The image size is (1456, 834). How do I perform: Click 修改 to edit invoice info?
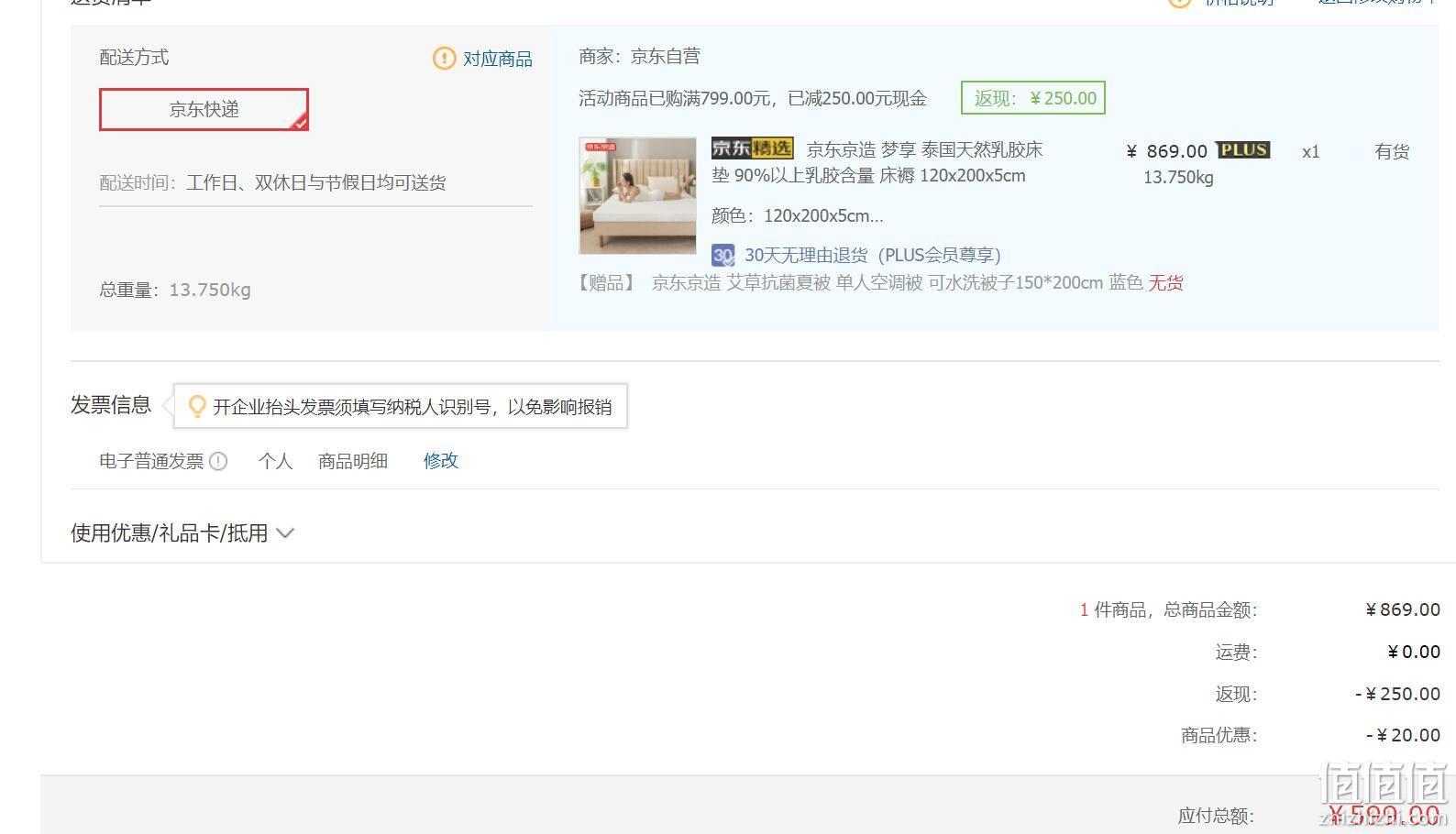coord(441,461)
